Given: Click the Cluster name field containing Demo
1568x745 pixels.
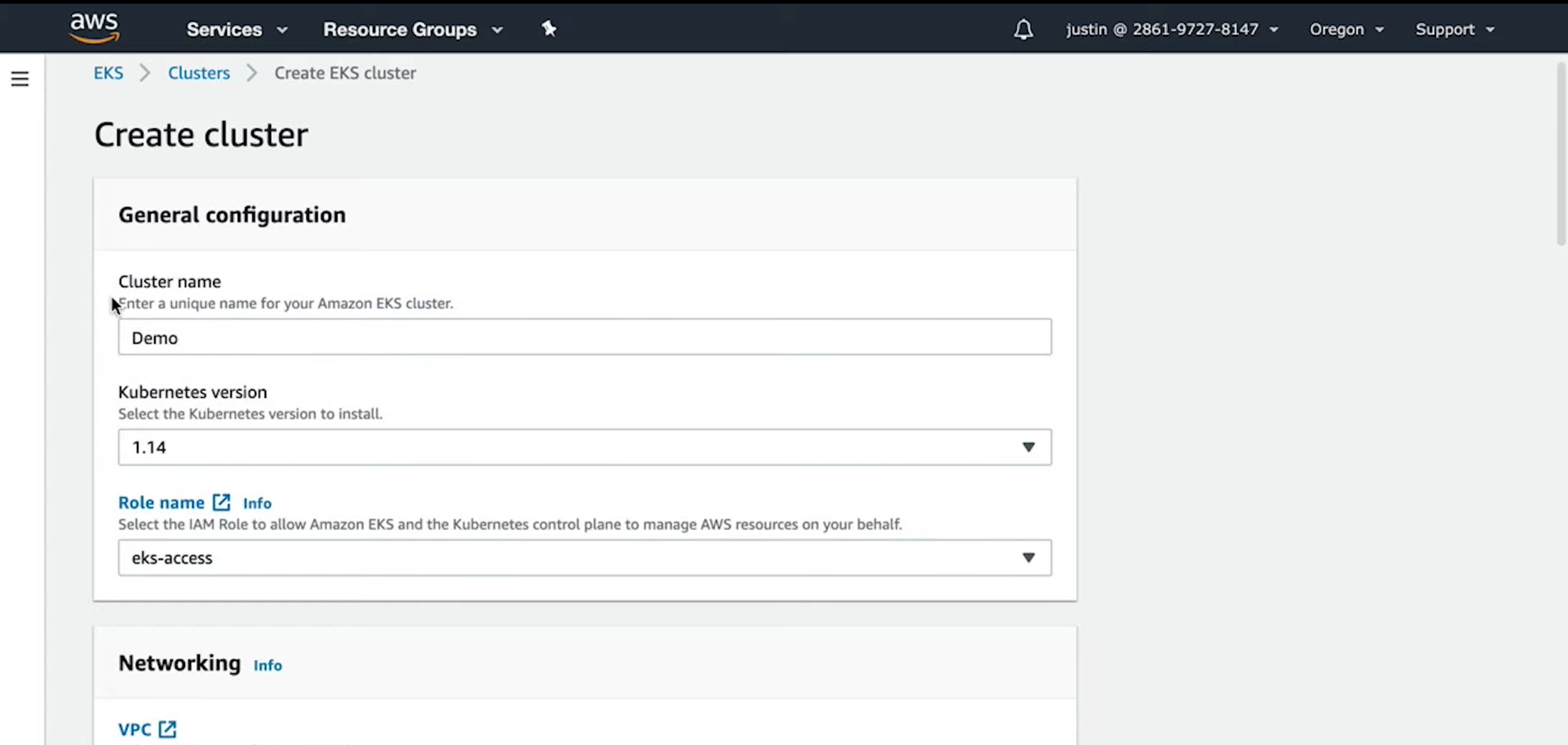Looking at the screenshot, I should tap(584, 337).
